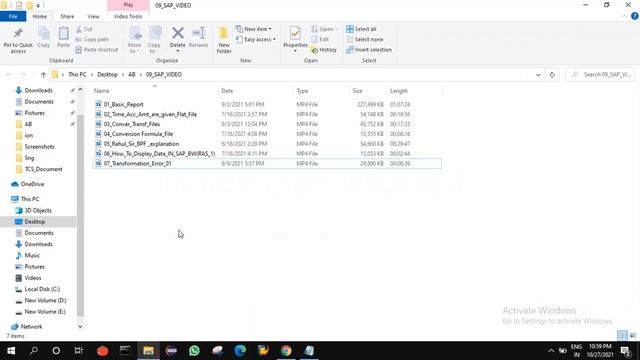Switch to the Share tab
Screen dimensions: 640x360
pos(67,16)
